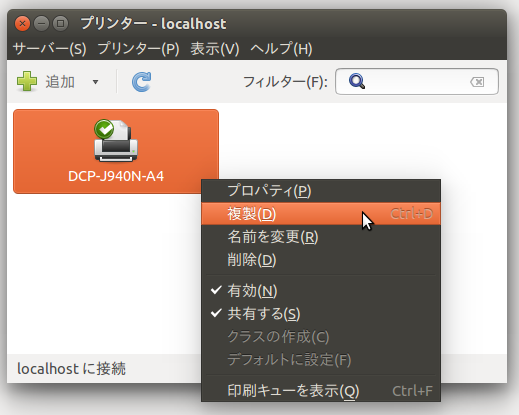
Task: Open the 表示(V) menu
Action: [x=215, y=49]
